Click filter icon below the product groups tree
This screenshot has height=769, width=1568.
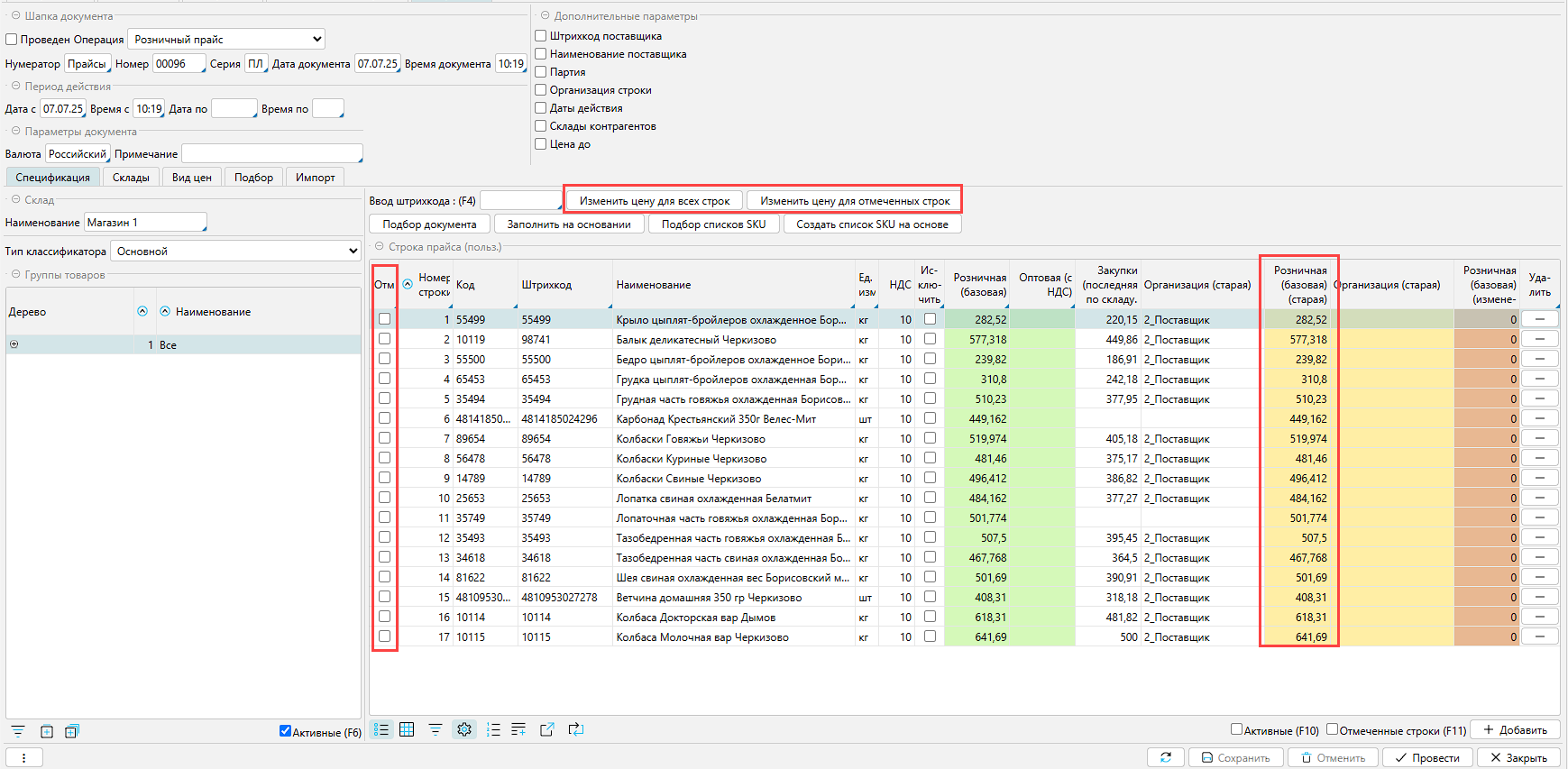click(x=18, y=731)
